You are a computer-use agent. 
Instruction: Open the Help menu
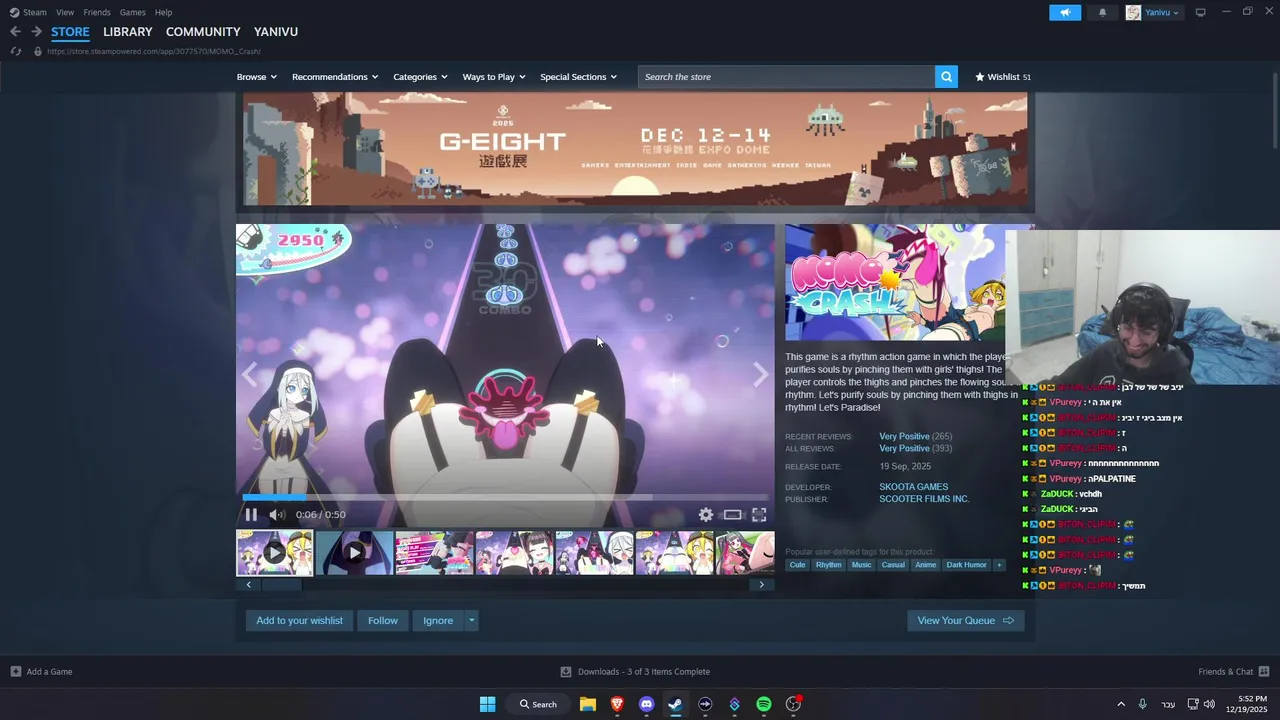163,12
